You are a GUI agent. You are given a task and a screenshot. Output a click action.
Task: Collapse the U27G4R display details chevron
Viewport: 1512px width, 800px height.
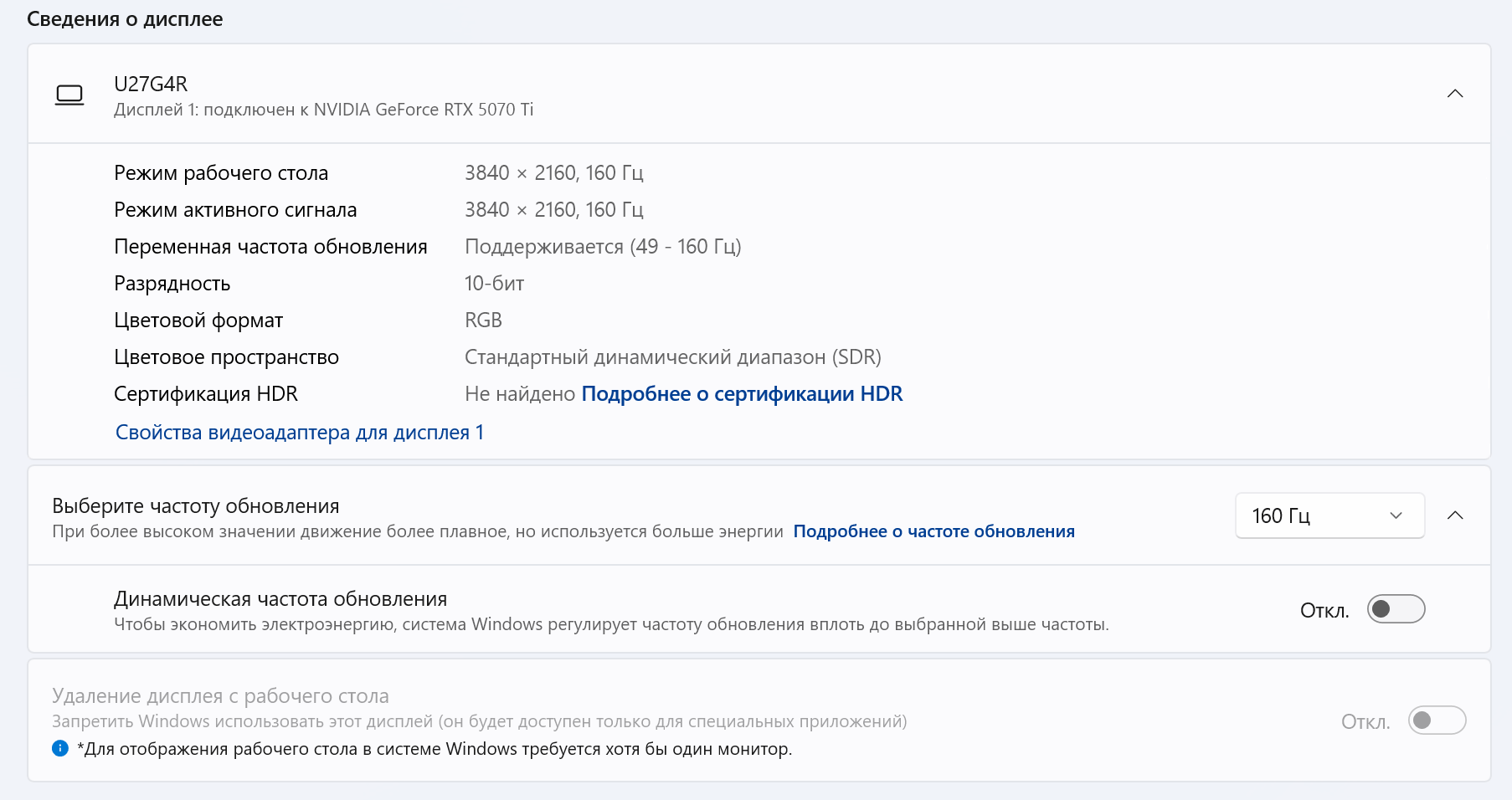point(1454,94)
